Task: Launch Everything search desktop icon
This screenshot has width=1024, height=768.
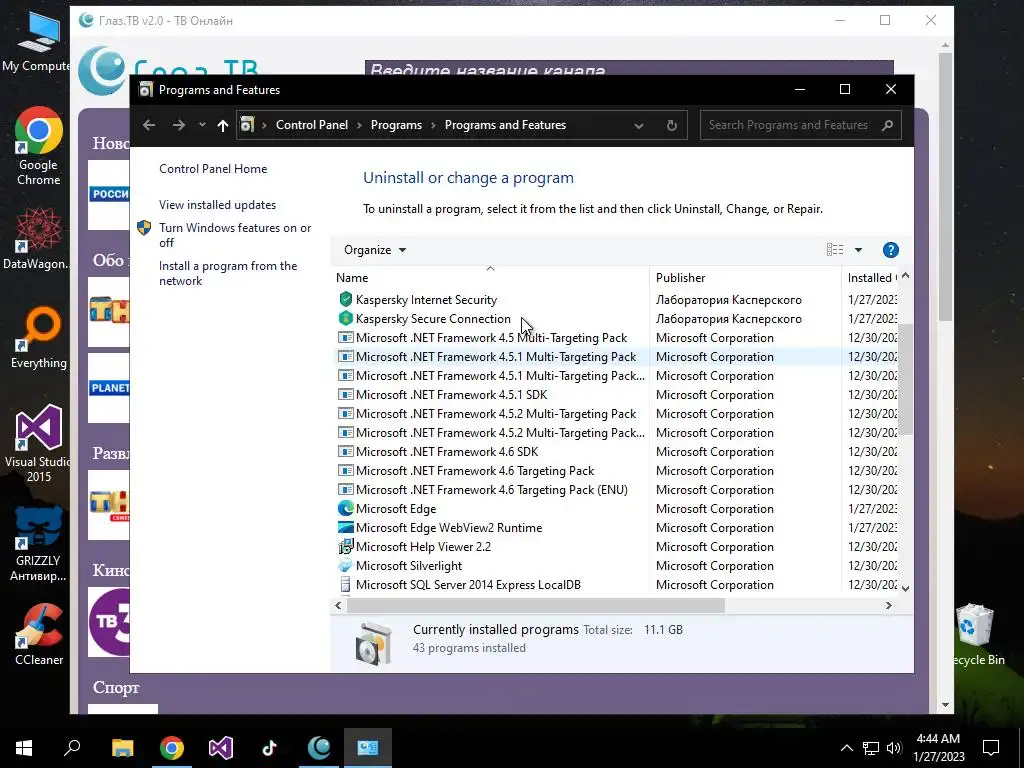Action: [38, 338]
